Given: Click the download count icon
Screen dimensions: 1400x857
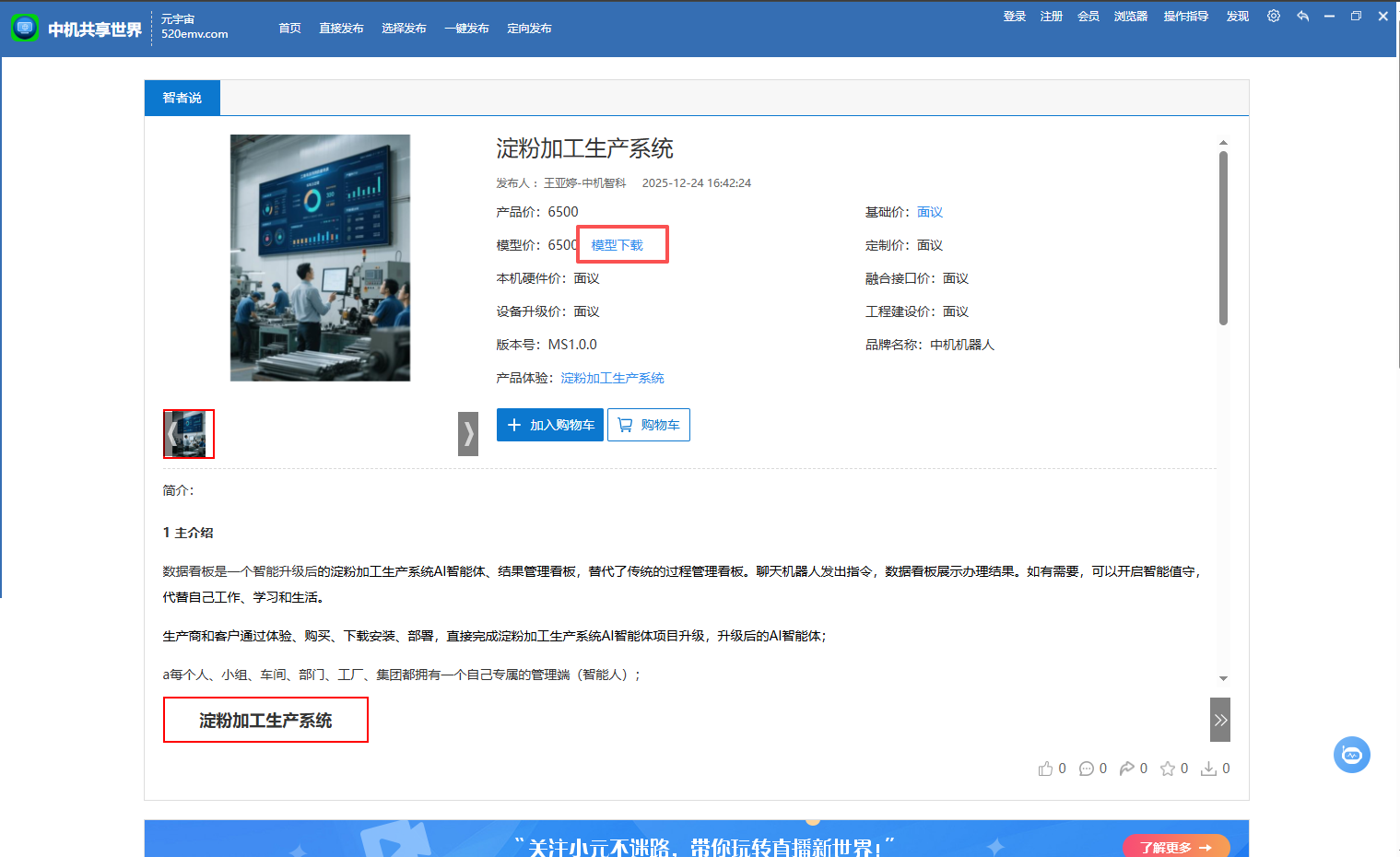Looking at the screenshot, I should (x=1208, y=769).
